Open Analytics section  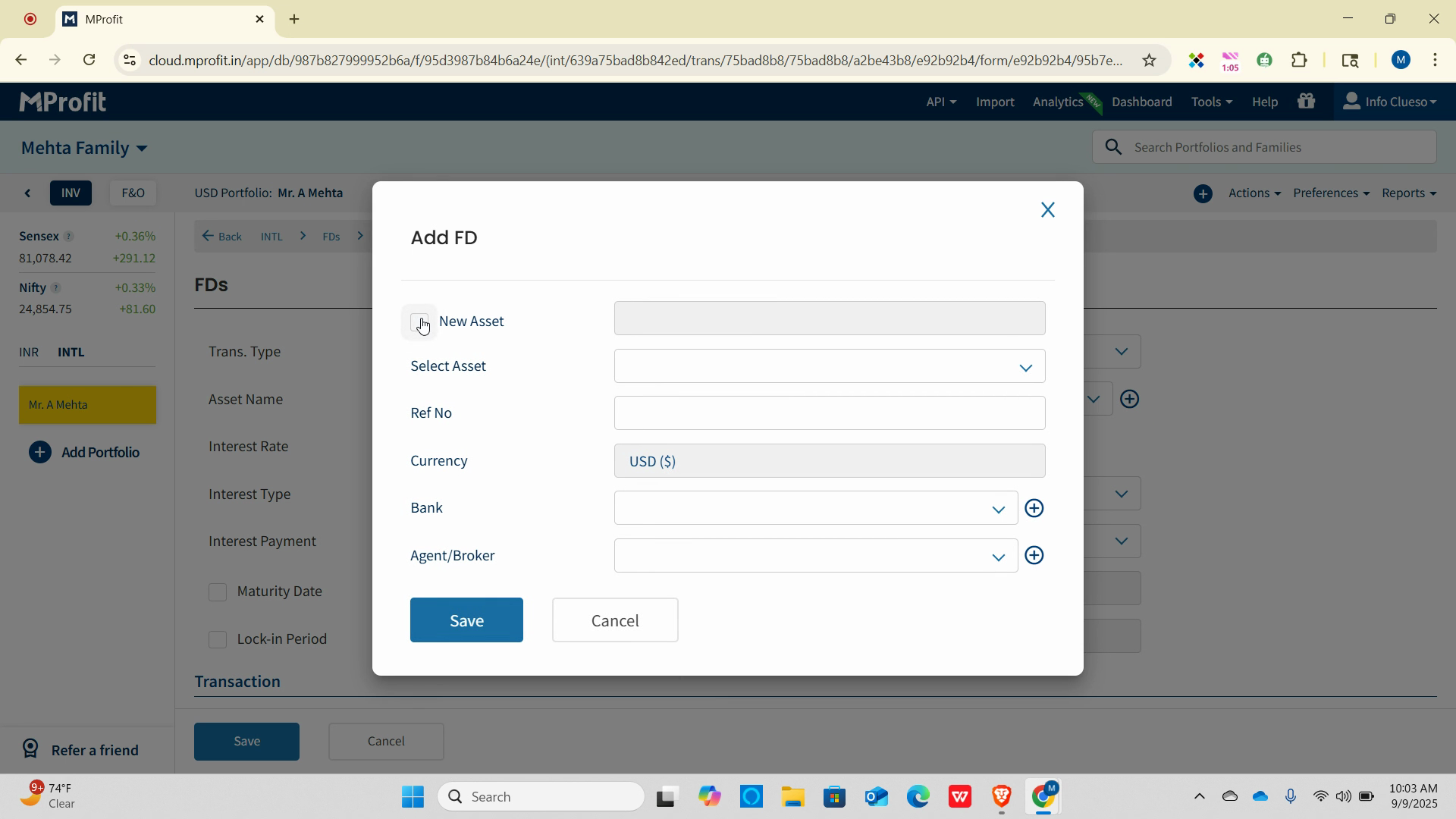pyautogui.click(x=1058, y=102)
